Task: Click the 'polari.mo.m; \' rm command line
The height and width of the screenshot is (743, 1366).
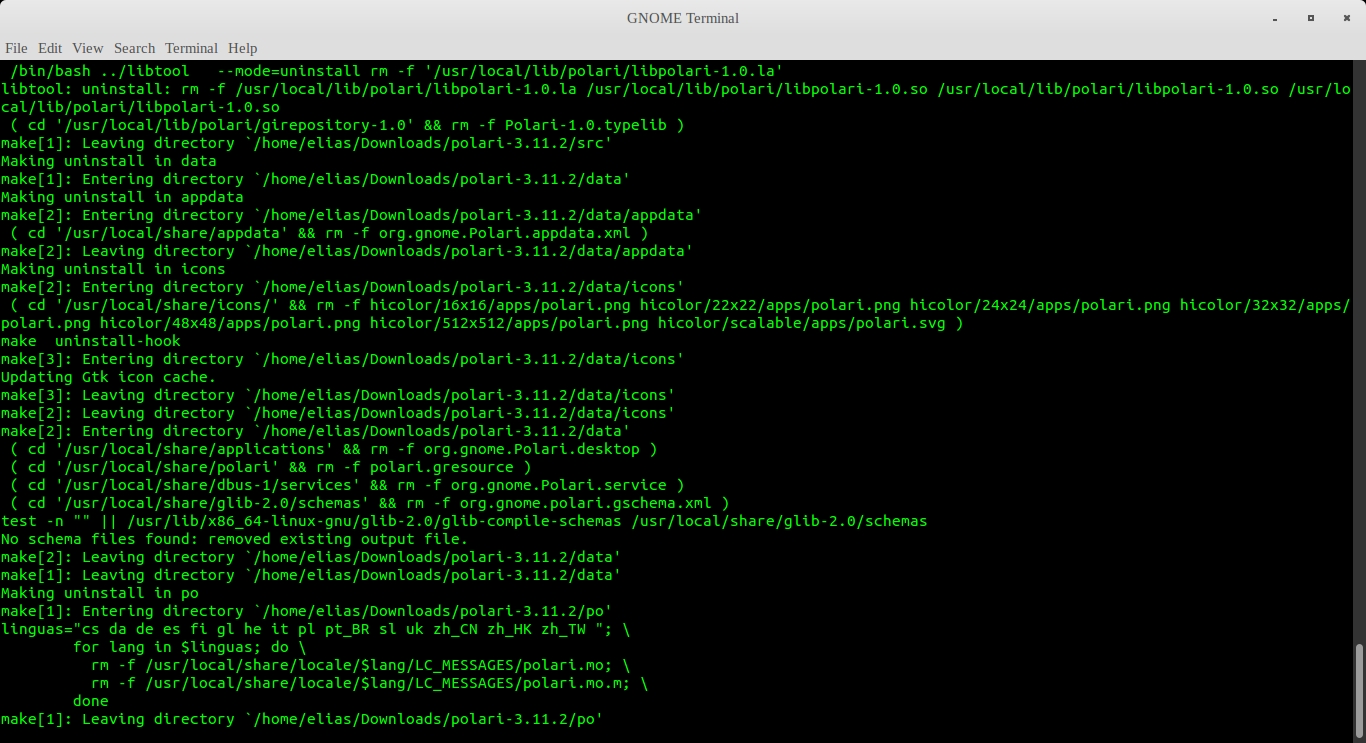Action: [369, 683]
